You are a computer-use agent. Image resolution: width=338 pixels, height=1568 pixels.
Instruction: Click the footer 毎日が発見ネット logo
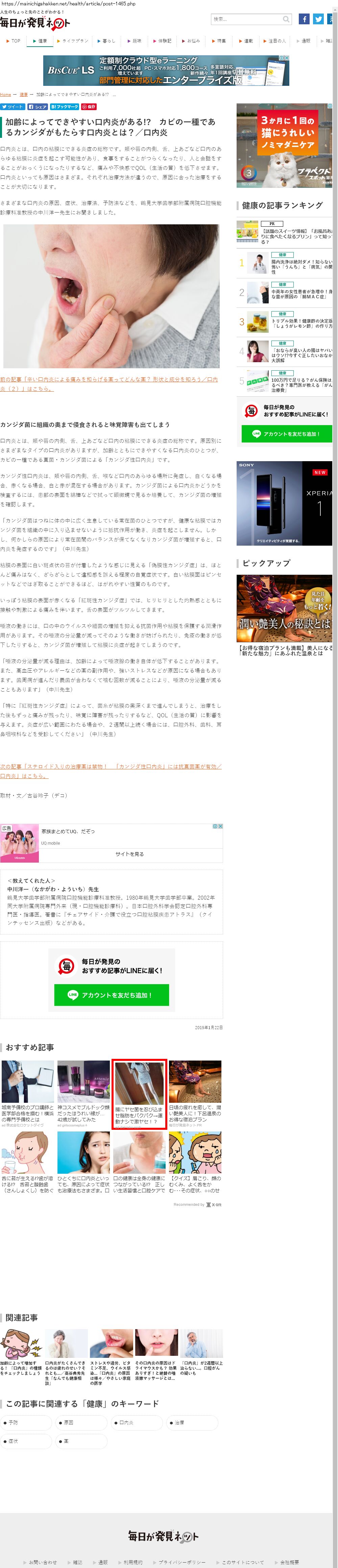click(163, 1537)
